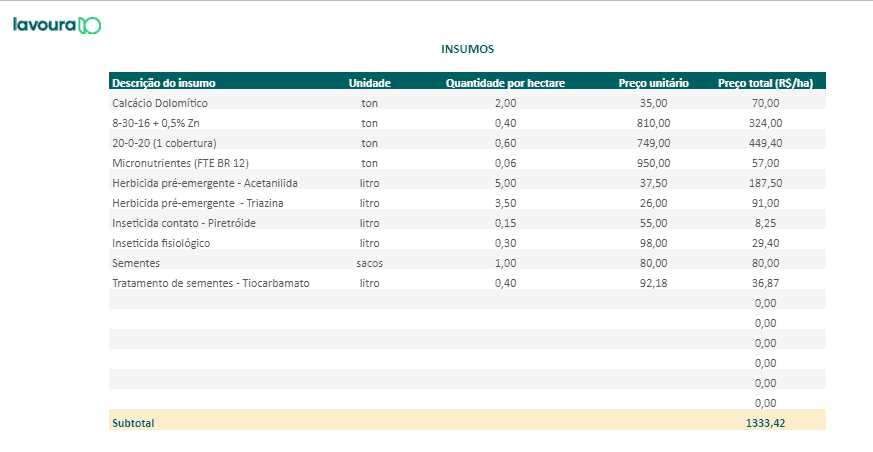This screenshot has height=452, width=873.
Task: Select the 'Inseticida contato - Piretróide' cell
Action: point(184,223)
